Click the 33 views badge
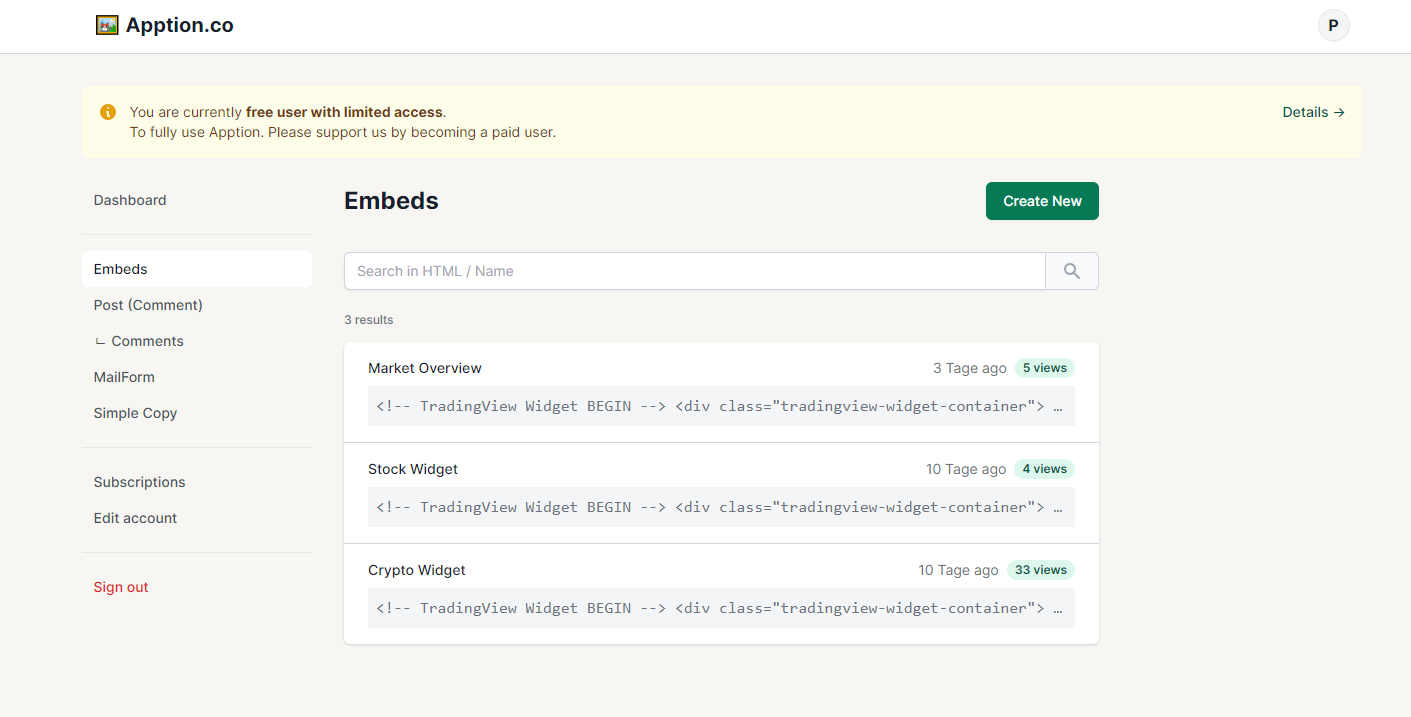 click(1040, 570)
